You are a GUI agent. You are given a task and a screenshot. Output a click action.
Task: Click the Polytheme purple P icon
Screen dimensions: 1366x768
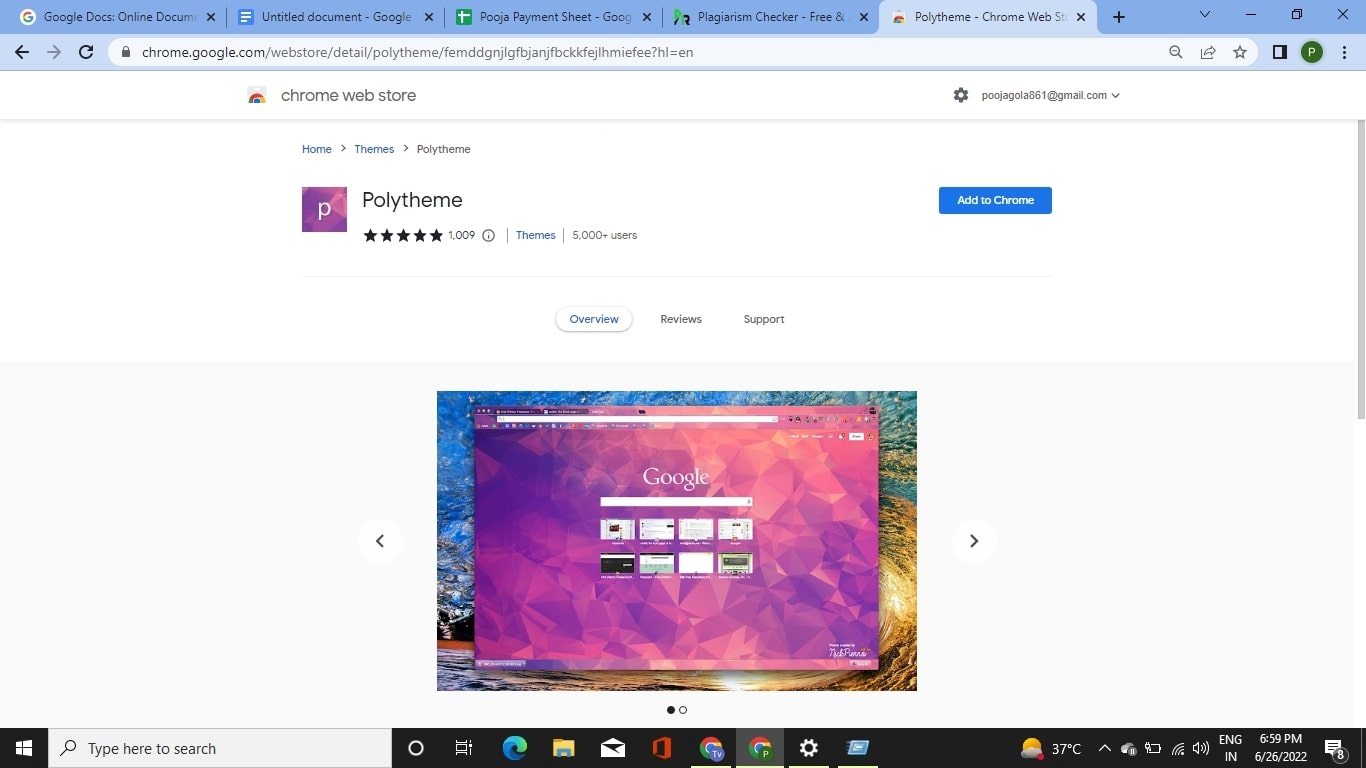click(x=324, y=209)
